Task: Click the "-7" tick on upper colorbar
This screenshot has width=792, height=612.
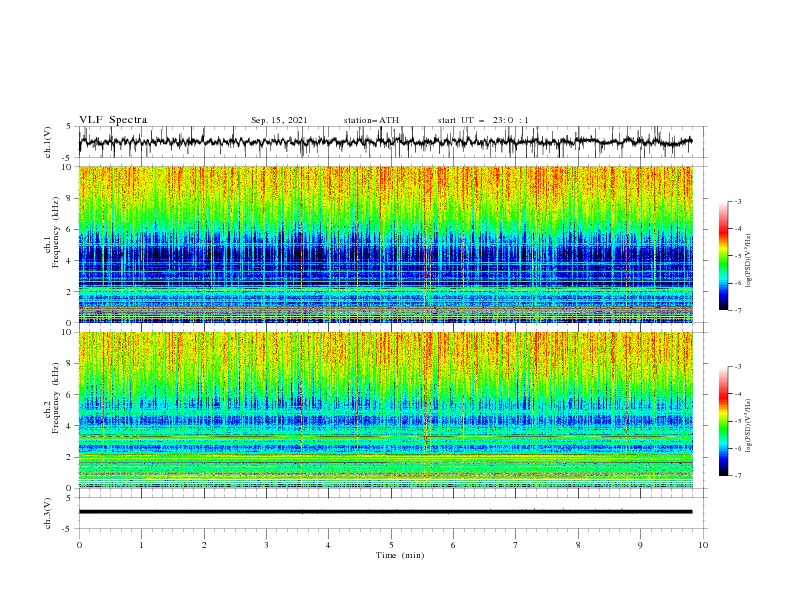Action: coord(737,310)
